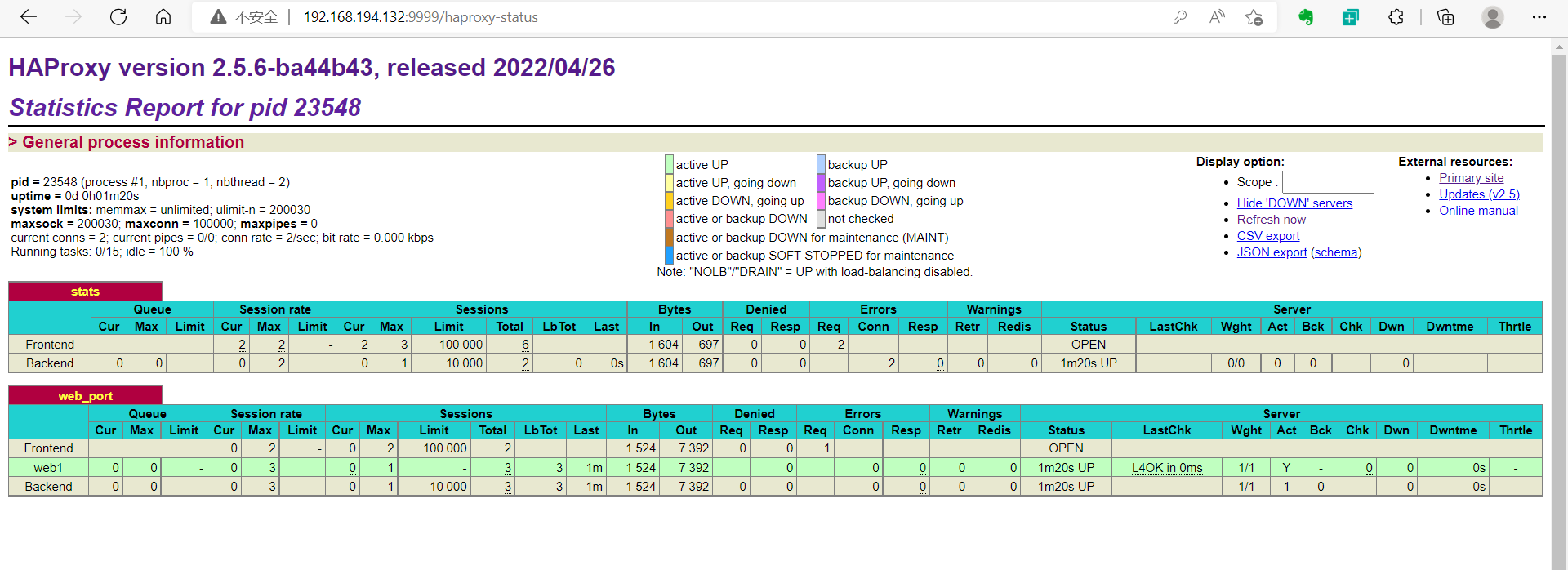Viewport: 1568px width, 570px height.
Task: Click the scrollbar up arrow
Action: (x=1559, y=47)
